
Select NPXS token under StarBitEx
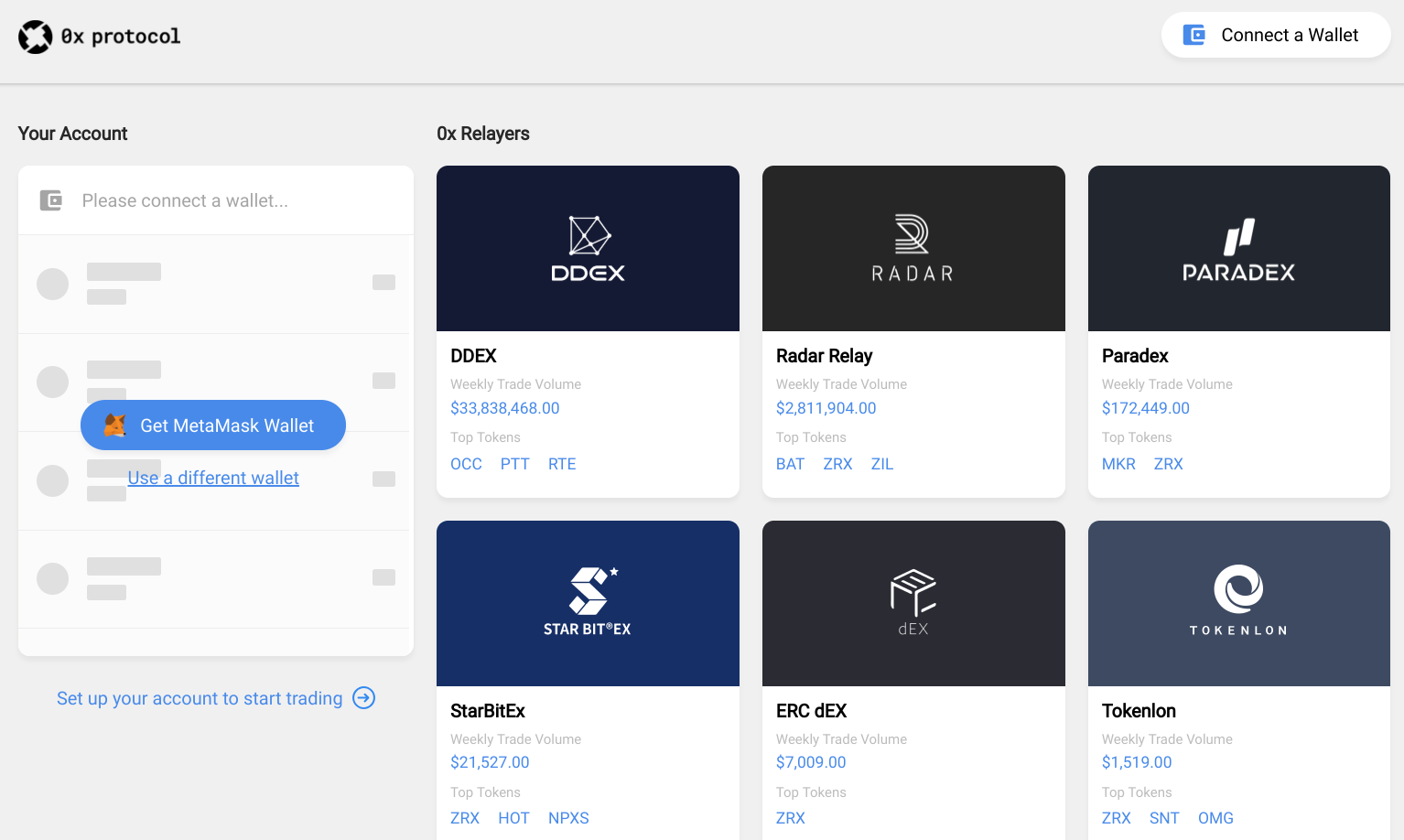pos(568,818)
